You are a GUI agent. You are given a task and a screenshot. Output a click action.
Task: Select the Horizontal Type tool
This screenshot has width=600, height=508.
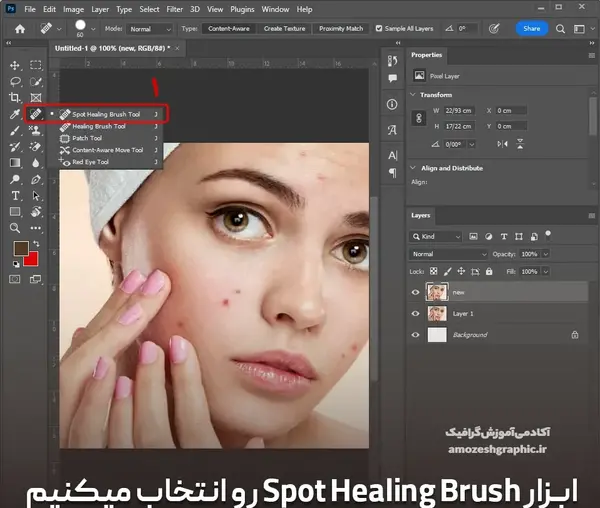tap(15, 196)
